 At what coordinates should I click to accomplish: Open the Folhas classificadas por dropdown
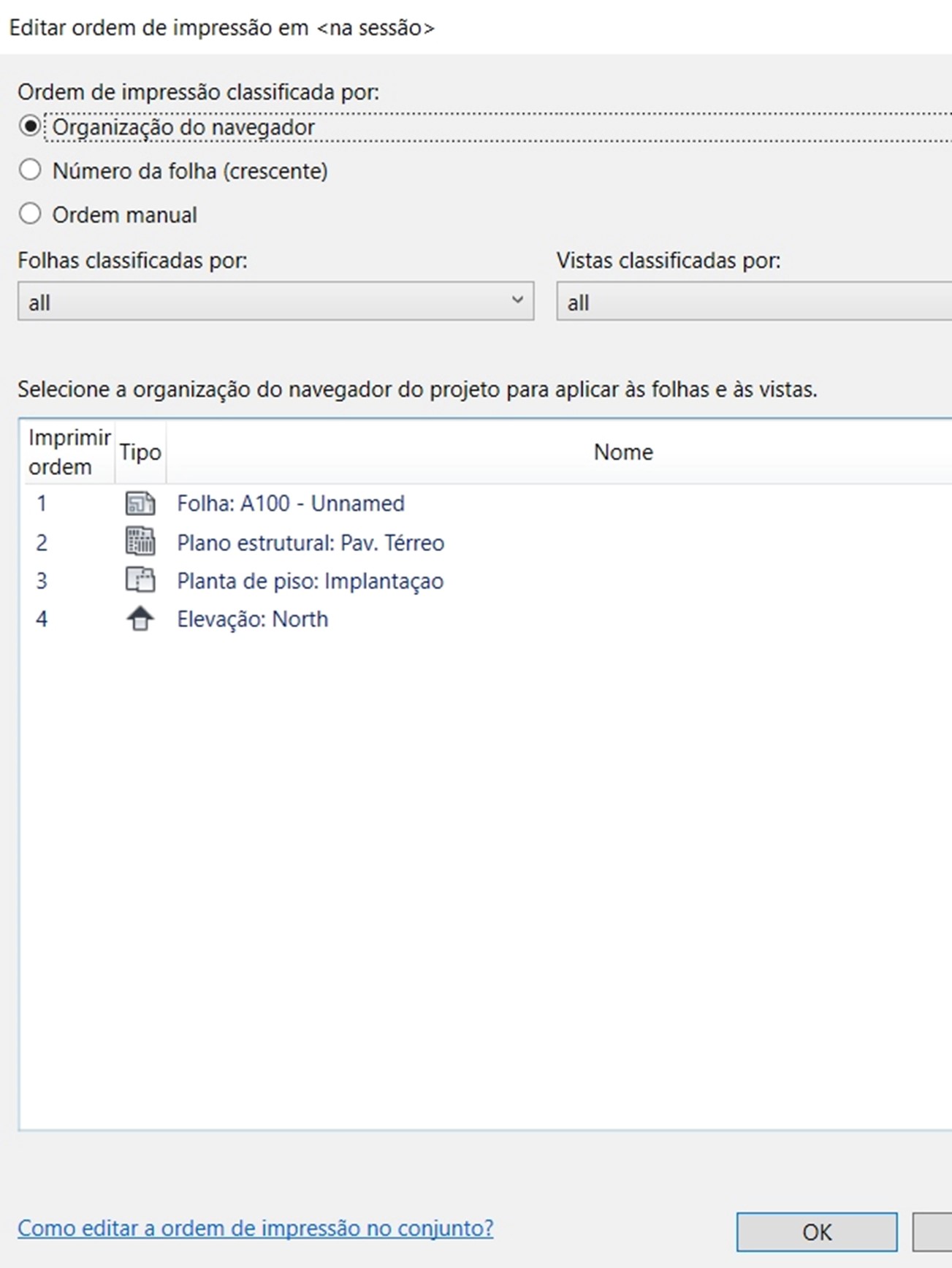[275, 301]
